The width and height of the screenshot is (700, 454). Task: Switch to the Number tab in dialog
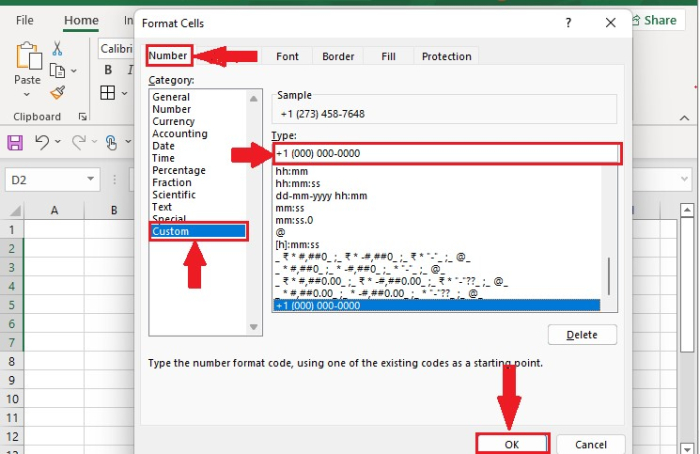pos(168,56)
